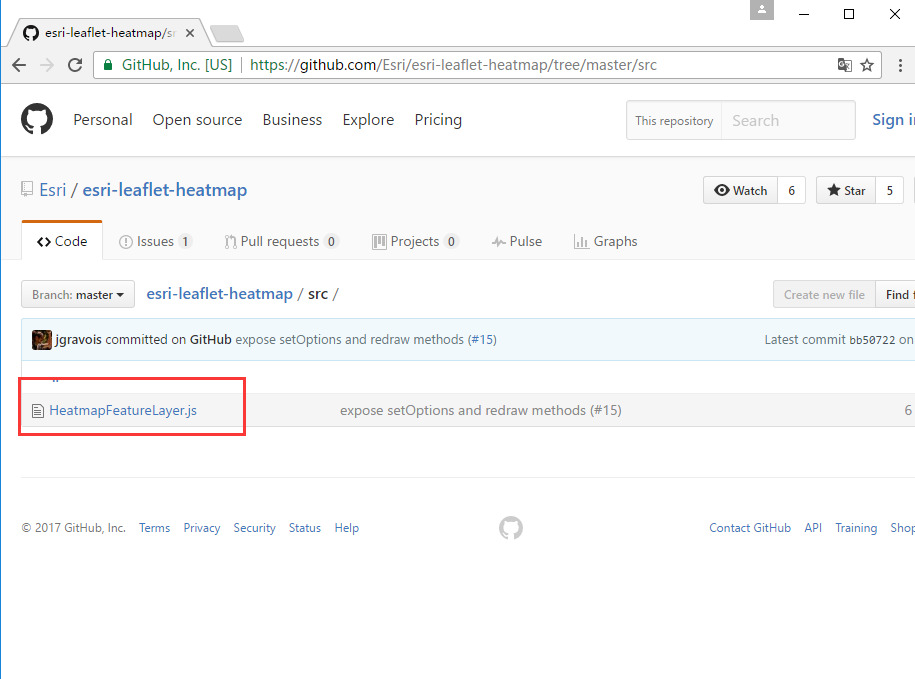Image resolution: width=915 pixels, height=679 pixels.
Task: Open the Privacy footer link
Action: click(202, 528)
